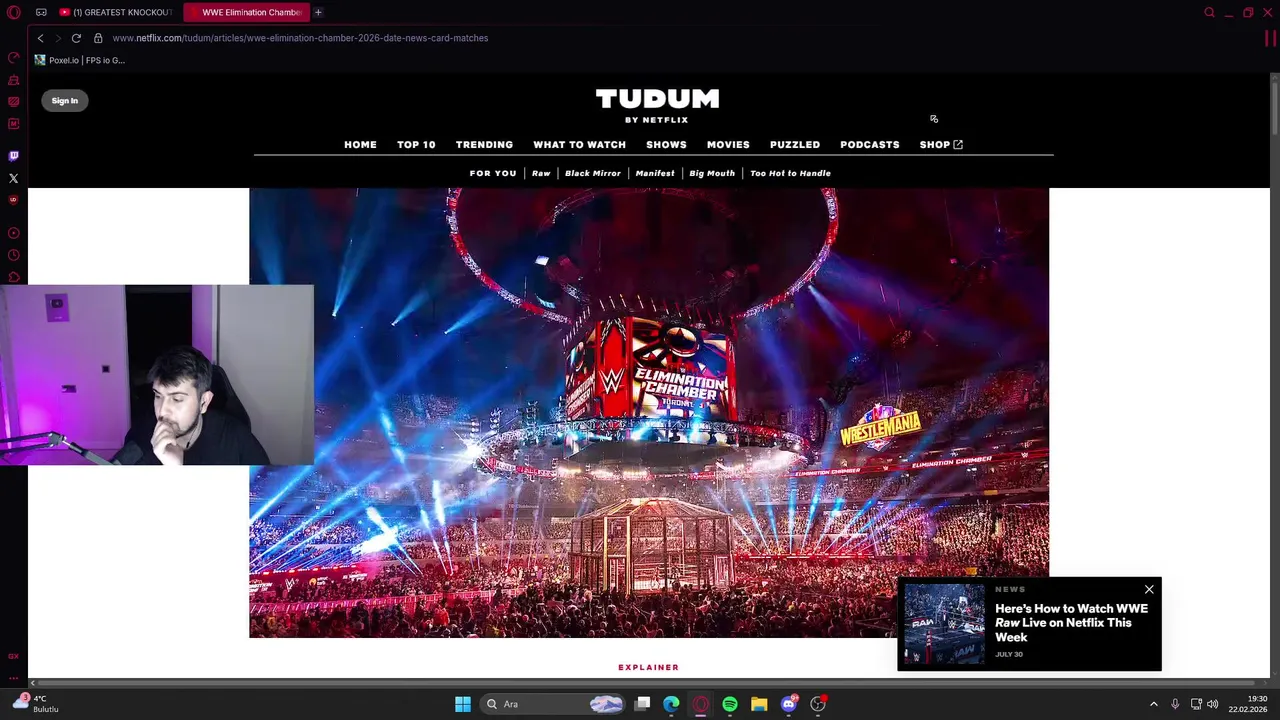Viewport: 1280px width, 720px height.
Task: Open File Explorer from taskbar
Action: [759, 704]
